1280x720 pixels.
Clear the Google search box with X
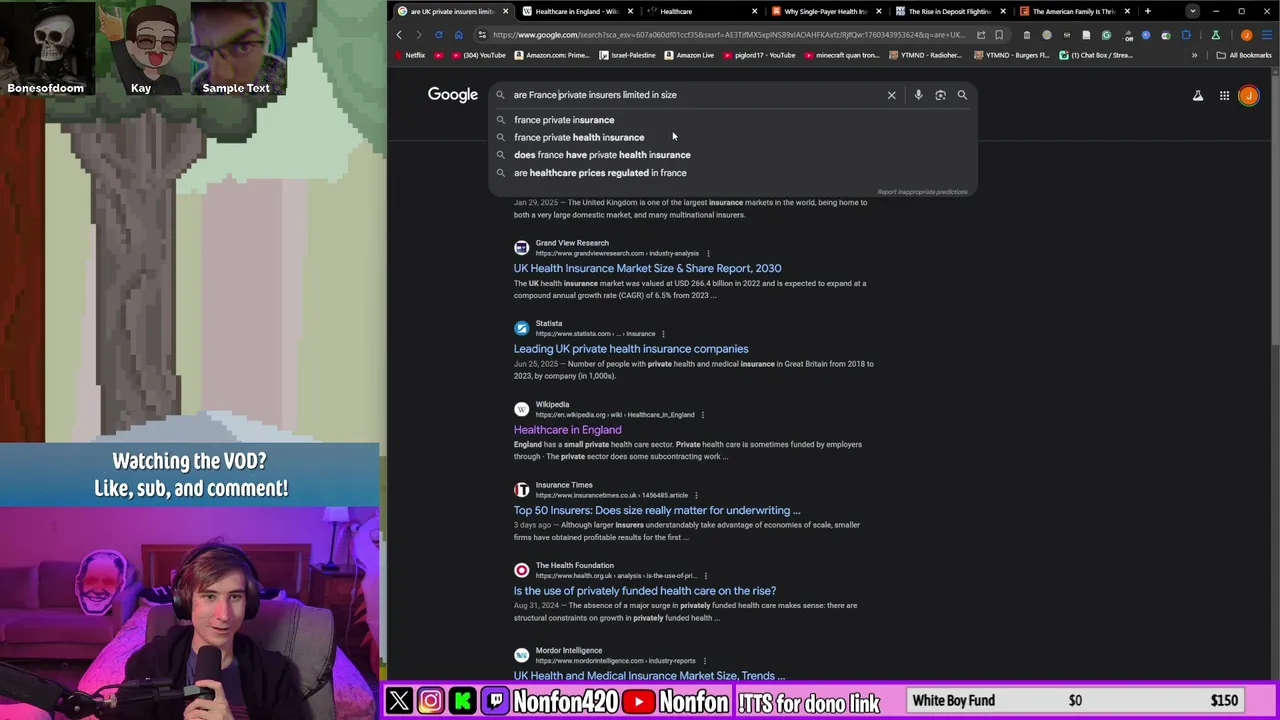(x=892, y=95)
